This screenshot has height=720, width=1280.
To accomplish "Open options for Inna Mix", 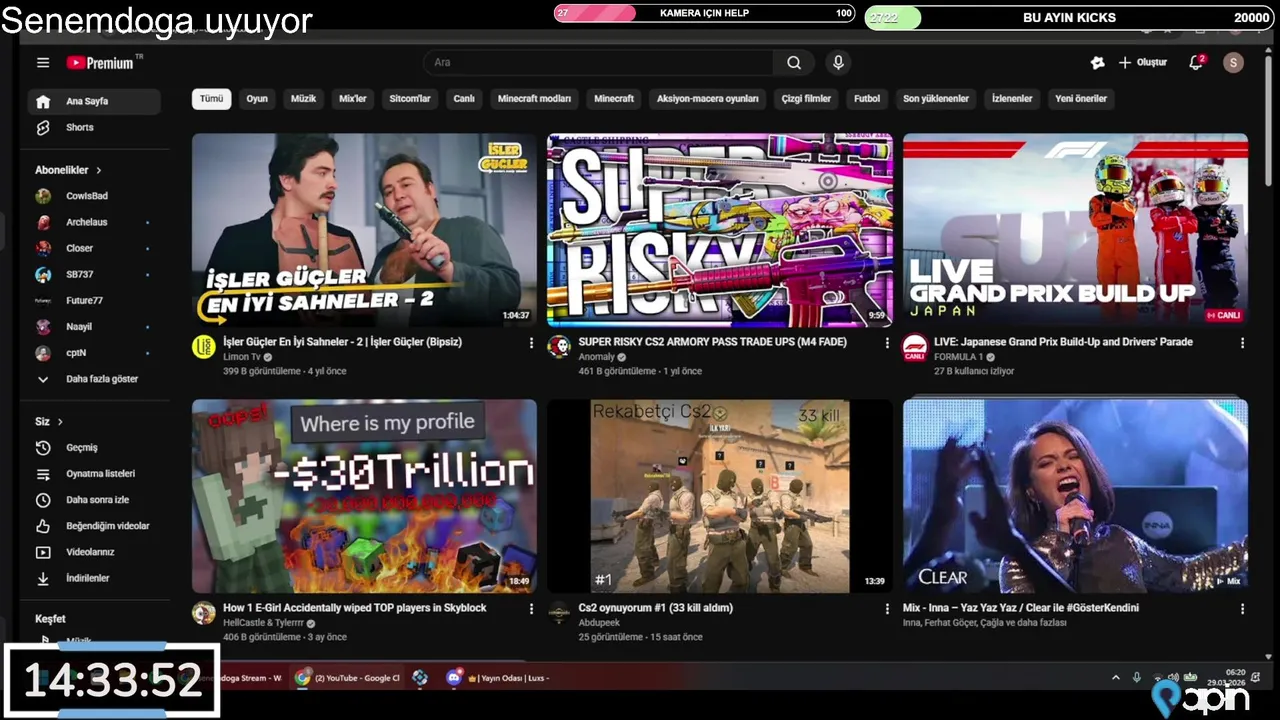I will pos(1242,608).
